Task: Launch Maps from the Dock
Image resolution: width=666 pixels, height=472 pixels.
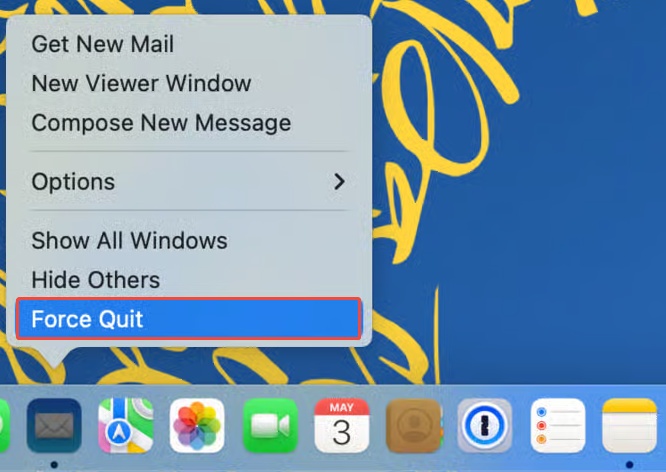Action: coord(126,426)
